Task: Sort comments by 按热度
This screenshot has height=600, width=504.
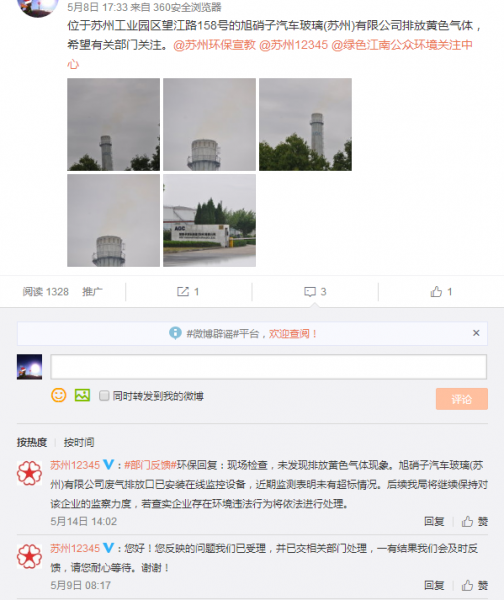Action: tap(32, 442)
